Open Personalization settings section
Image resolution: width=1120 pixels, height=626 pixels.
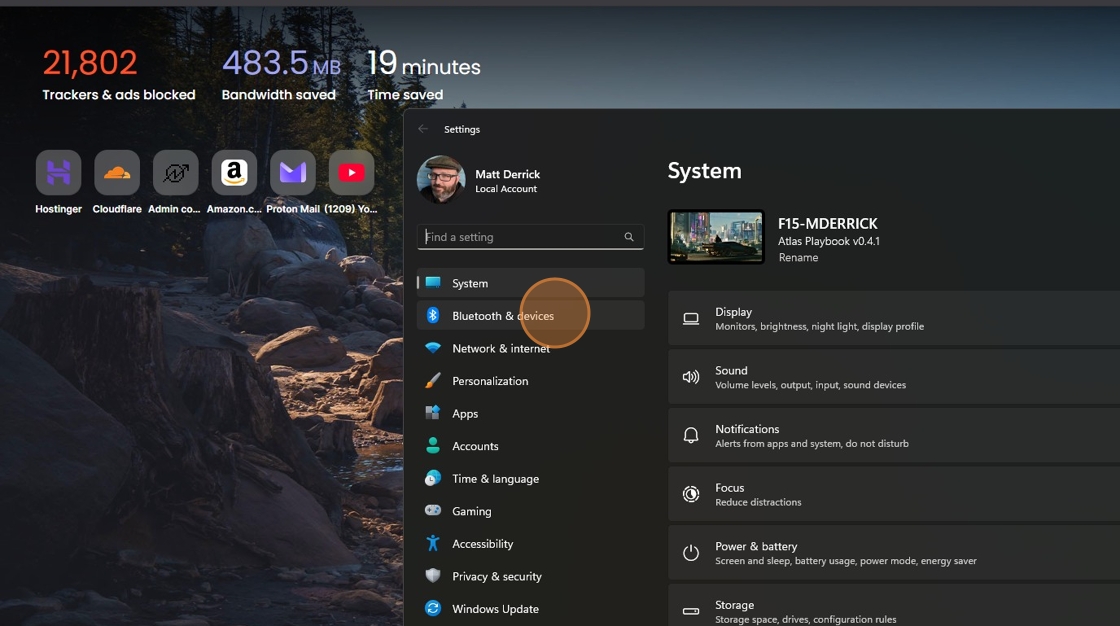(531, 380)
